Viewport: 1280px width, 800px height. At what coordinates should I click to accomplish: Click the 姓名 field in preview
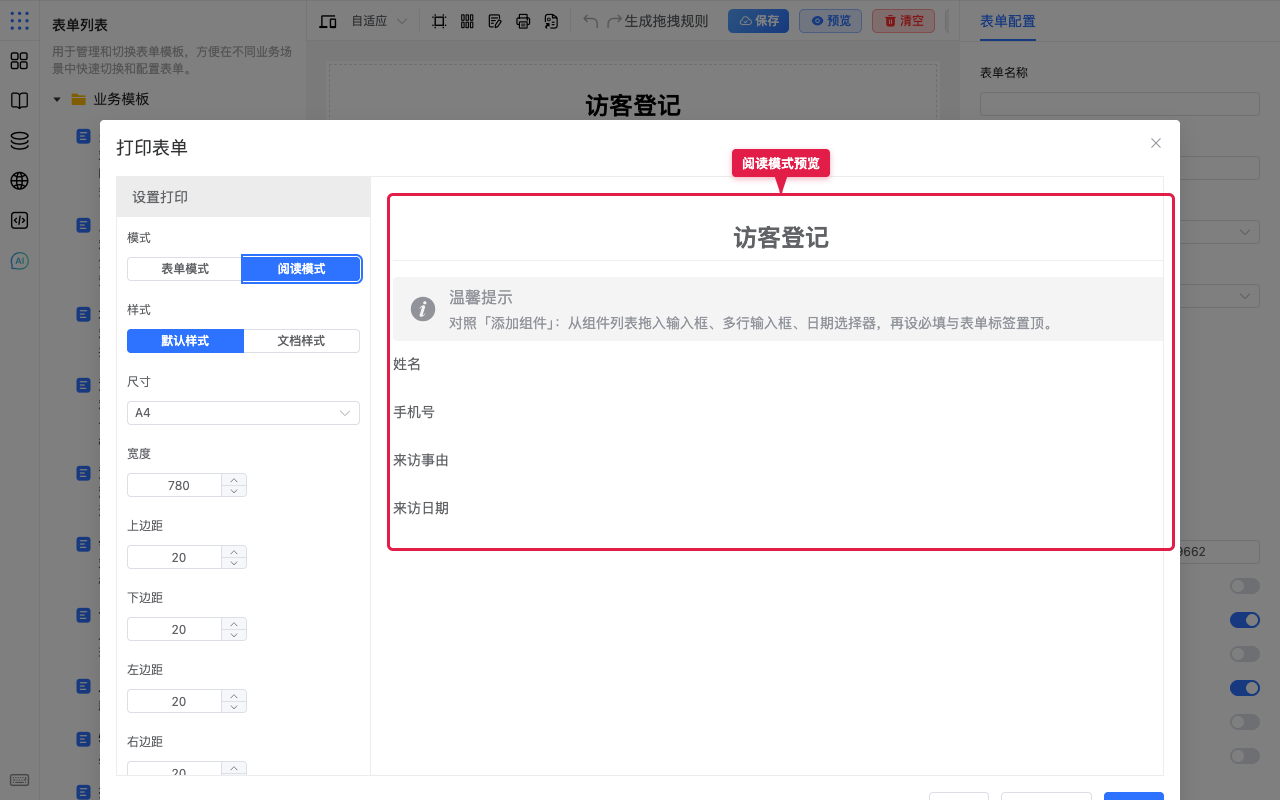[x=407, y=364]
